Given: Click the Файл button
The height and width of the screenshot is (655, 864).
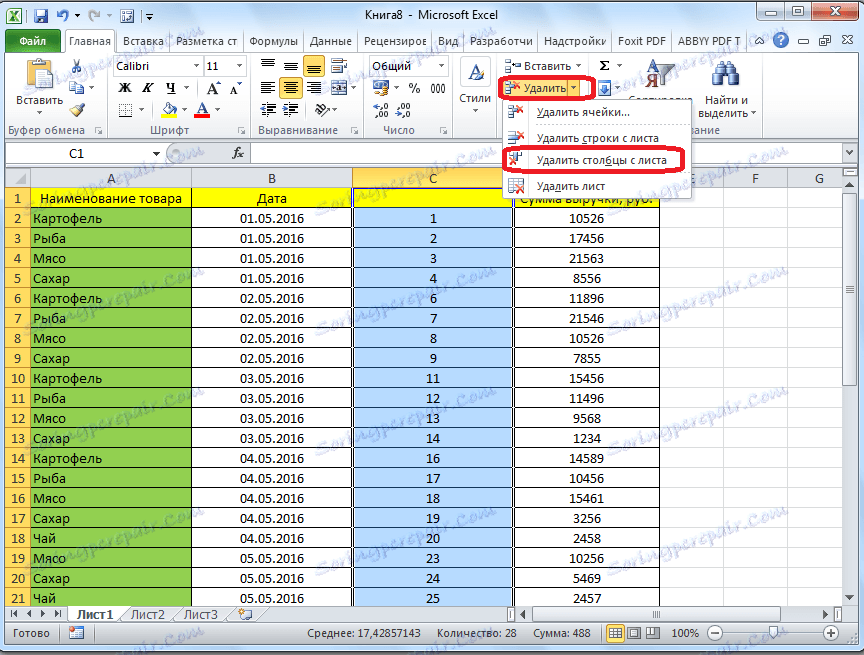Looking at the screenshot, I should pos(33,41).
